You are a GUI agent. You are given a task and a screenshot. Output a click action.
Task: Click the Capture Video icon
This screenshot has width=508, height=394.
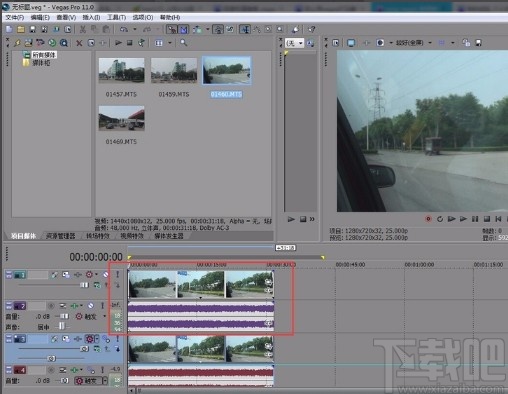(40, 43)
